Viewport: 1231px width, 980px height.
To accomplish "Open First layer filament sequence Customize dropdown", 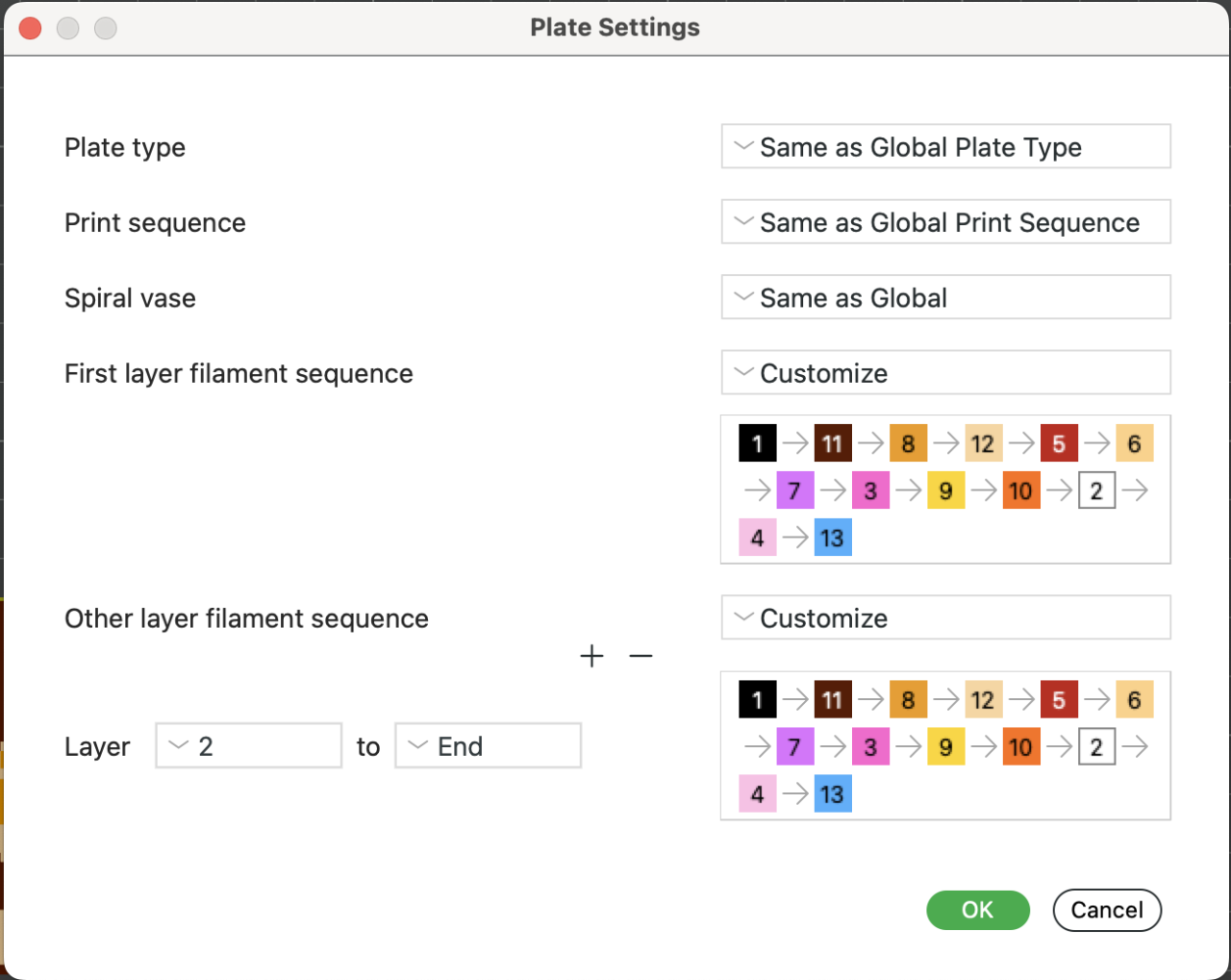I will point(945,373).
